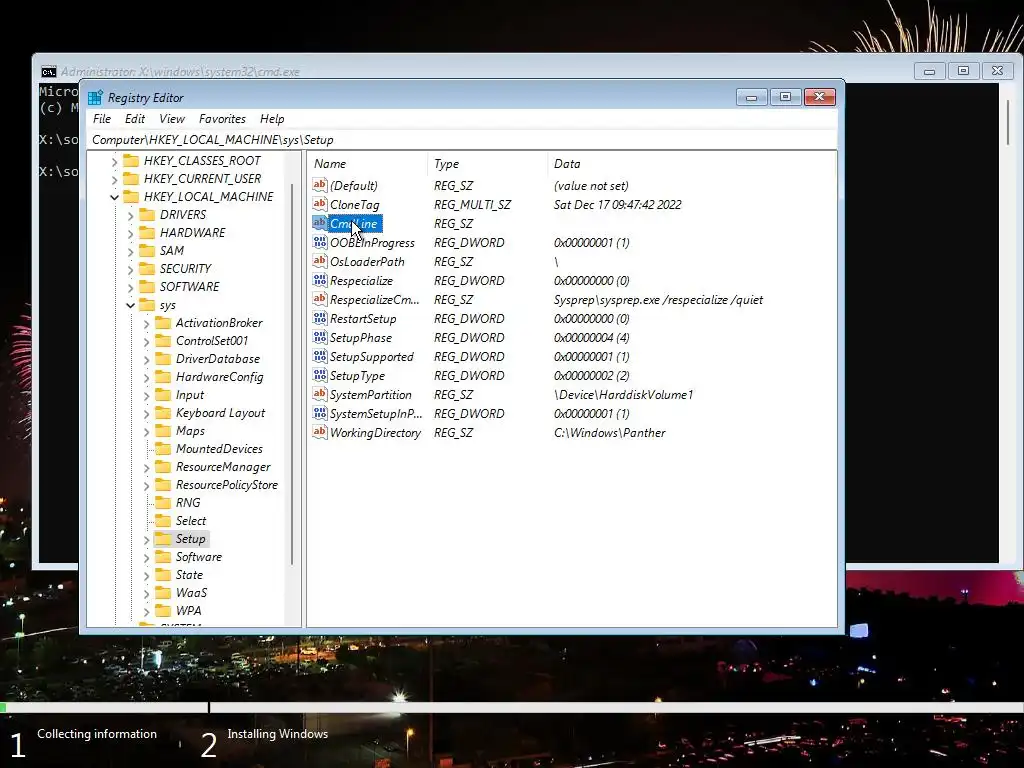
Task: Click the cmd.exe window title icon
Action: pos(48,72)
